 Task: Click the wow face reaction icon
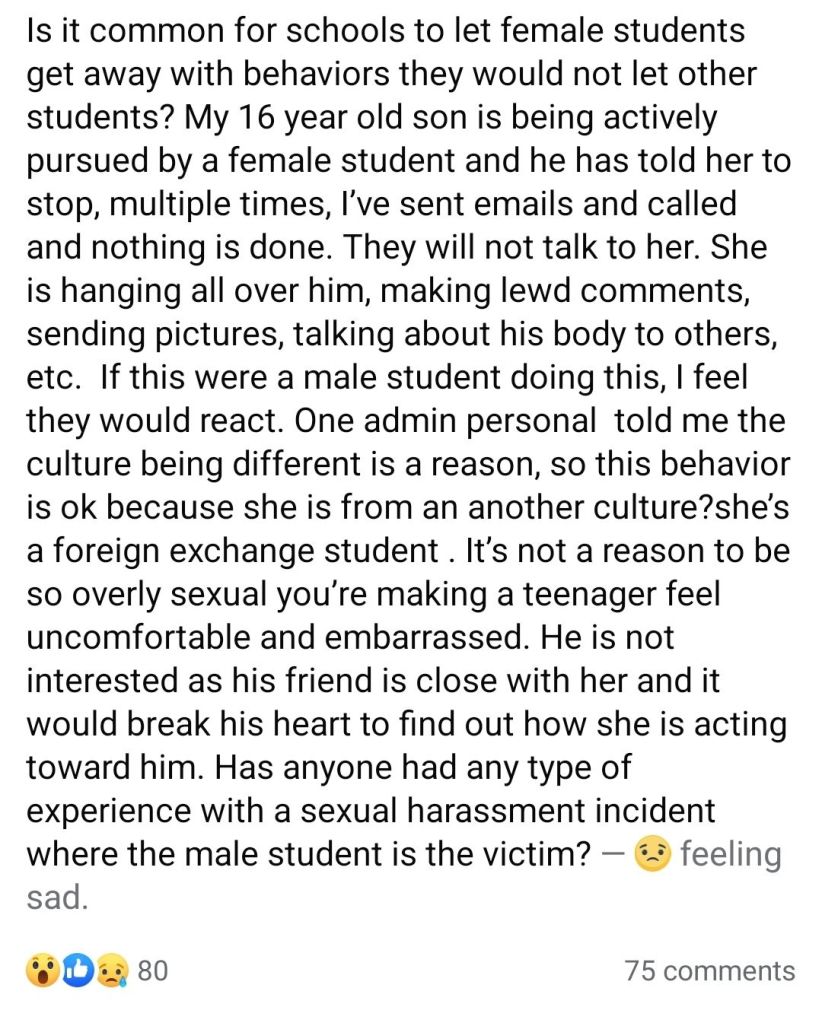click(x=43, y=969)
